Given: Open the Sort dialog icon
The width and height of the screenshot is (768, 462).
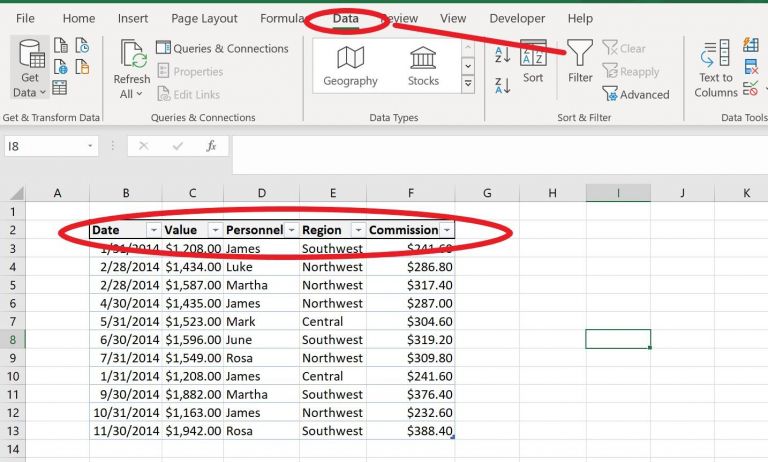Looking at the screenshot, I should pyautogui.click(x=533, y=62).
